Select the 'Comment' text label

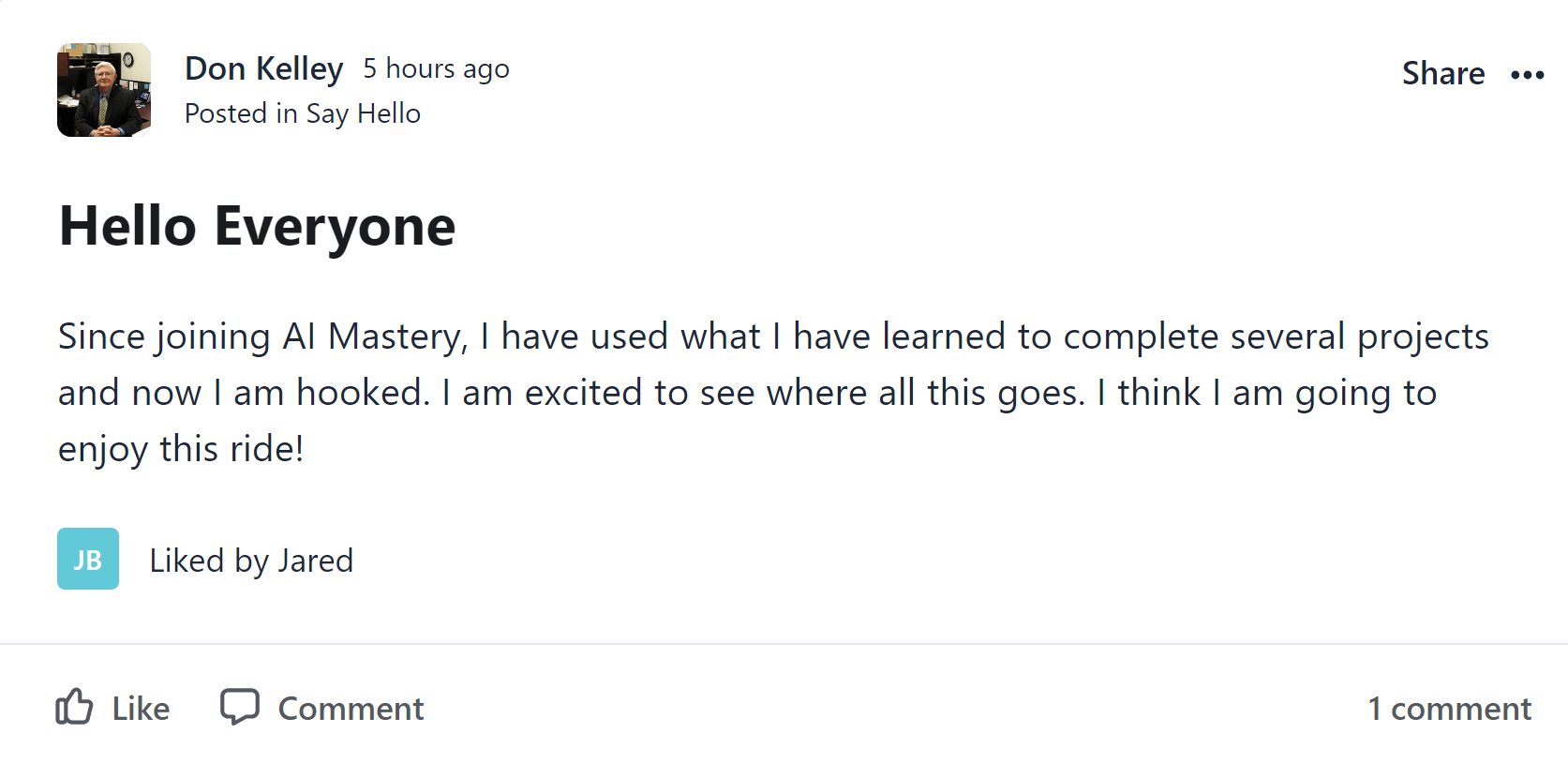(x=351, y=709)
